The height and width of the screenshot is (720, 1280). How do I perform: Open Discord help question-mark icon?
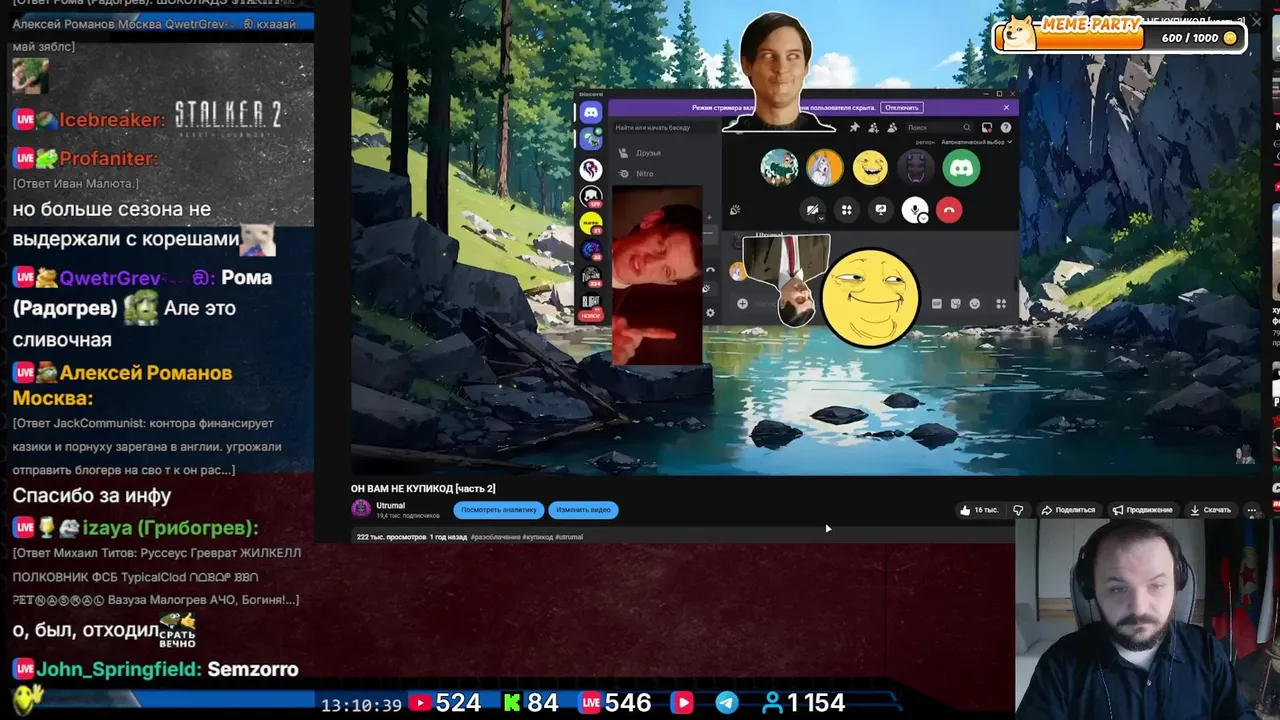[1006, 128]
